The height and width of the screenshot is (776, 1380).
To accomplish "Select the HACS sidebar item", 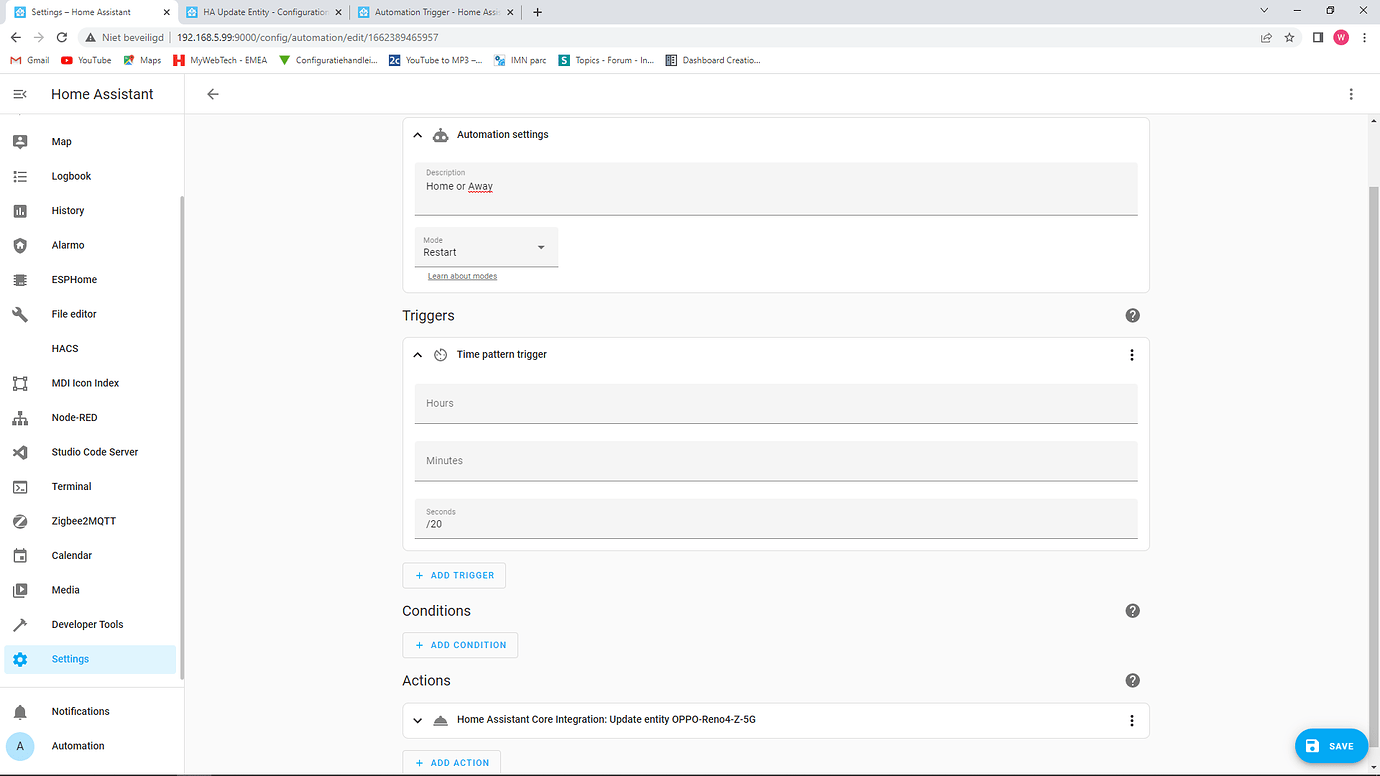I will coord(64,348).
